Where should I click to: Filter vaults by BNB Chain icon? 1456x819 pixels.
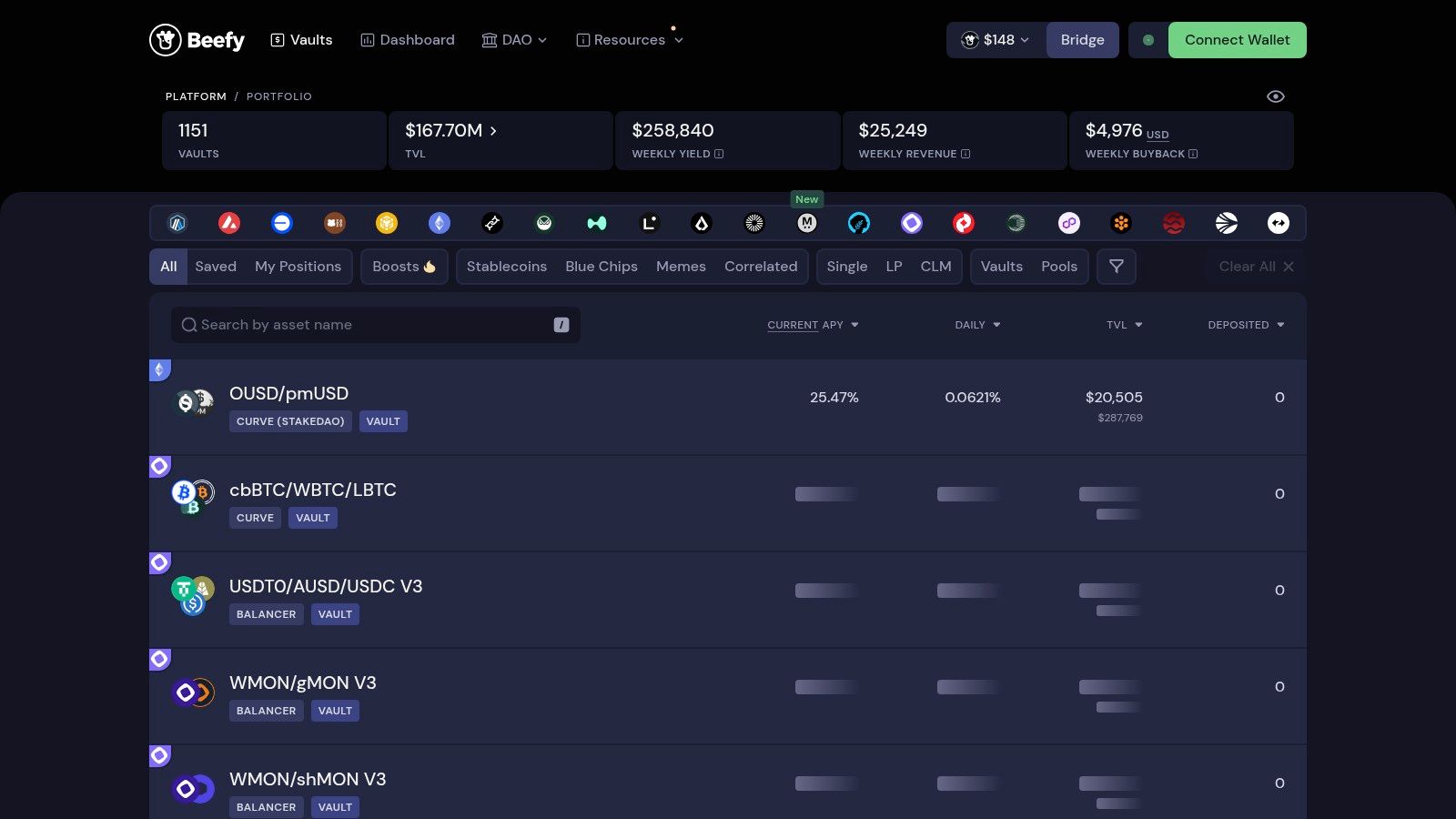pyautogui.click(x=387, y=223)
